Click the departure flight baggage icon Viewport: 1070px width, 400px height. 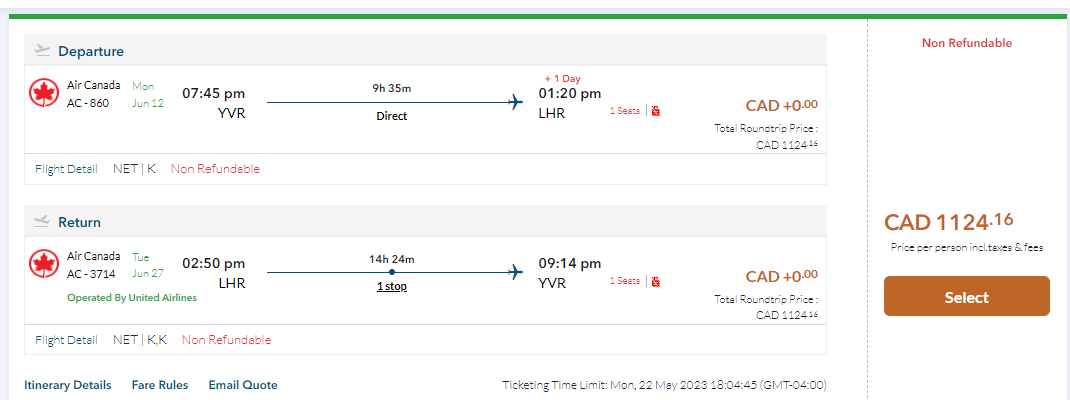click(x=656, y=111)
